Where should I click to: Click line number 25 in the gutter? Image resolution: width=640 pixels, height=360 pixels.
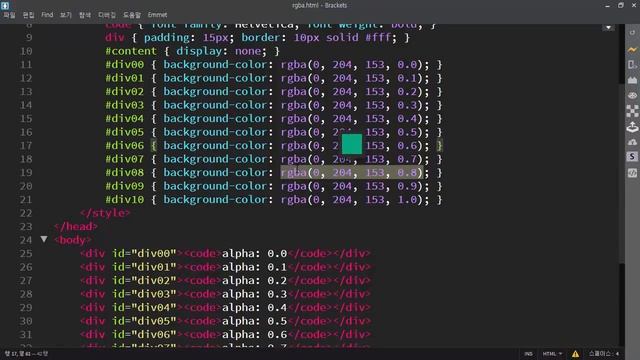tap(26, 253)
